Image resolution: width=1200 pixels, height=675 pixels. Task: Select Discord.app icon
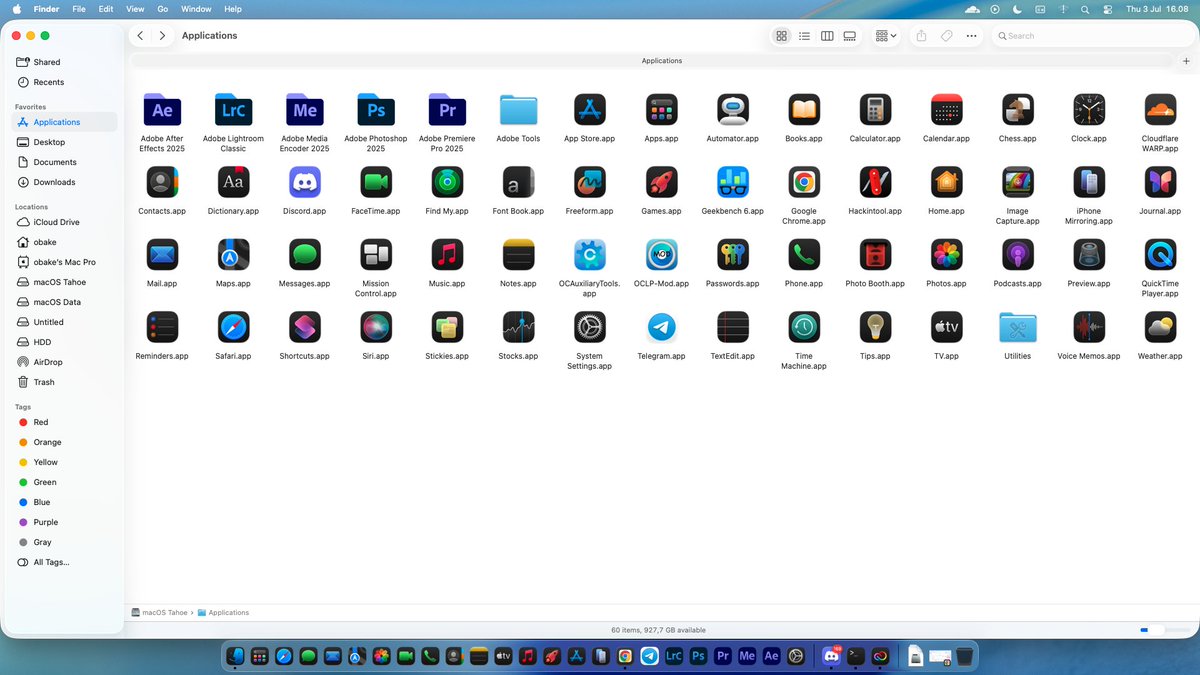(305, 182)
